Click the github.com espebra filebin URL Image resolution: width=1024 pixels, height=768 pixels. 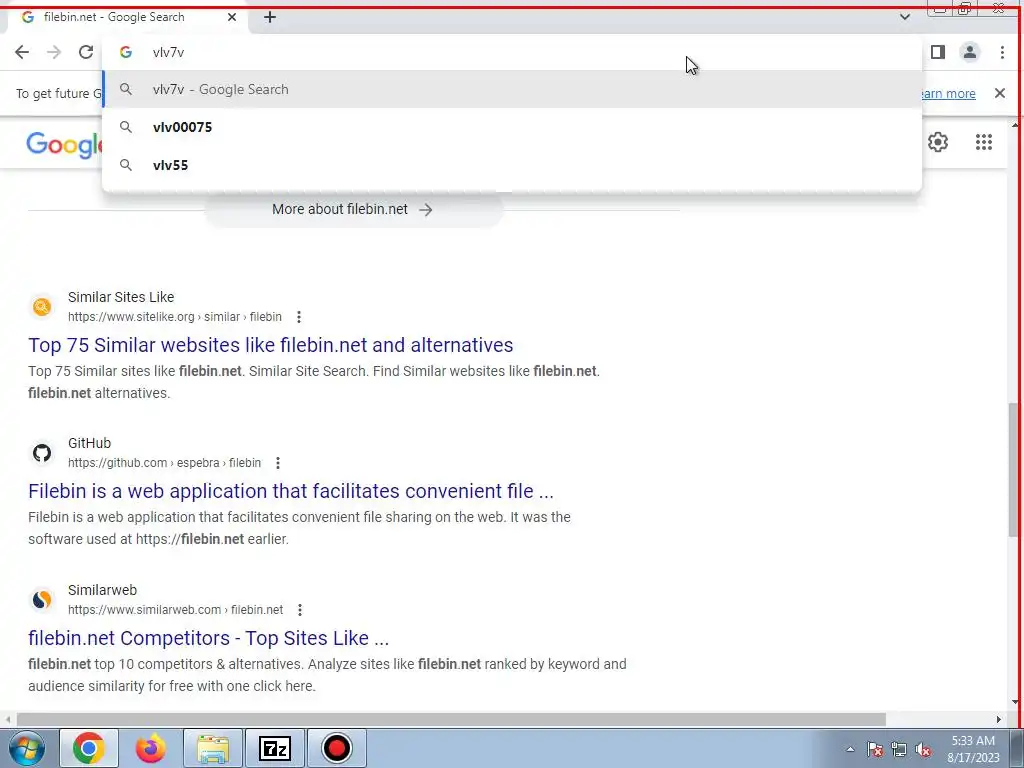(164, 463)
